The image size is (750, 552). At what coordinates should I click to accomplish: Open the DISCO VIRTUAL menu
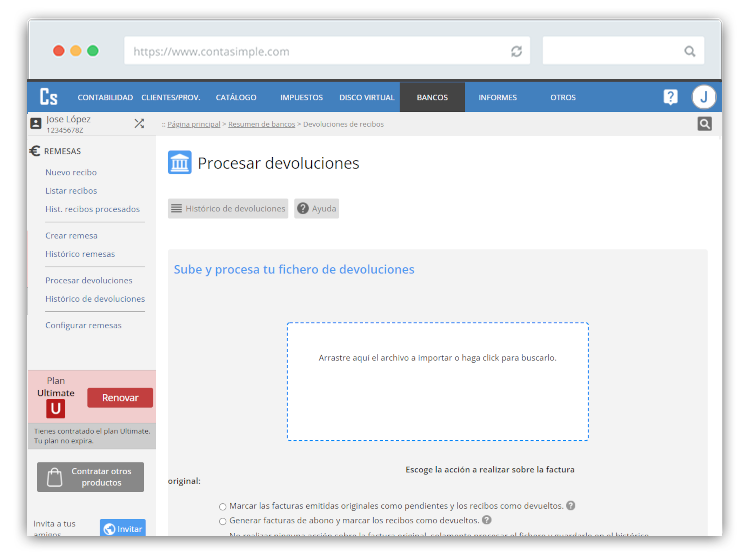click(x=367, y=98)
